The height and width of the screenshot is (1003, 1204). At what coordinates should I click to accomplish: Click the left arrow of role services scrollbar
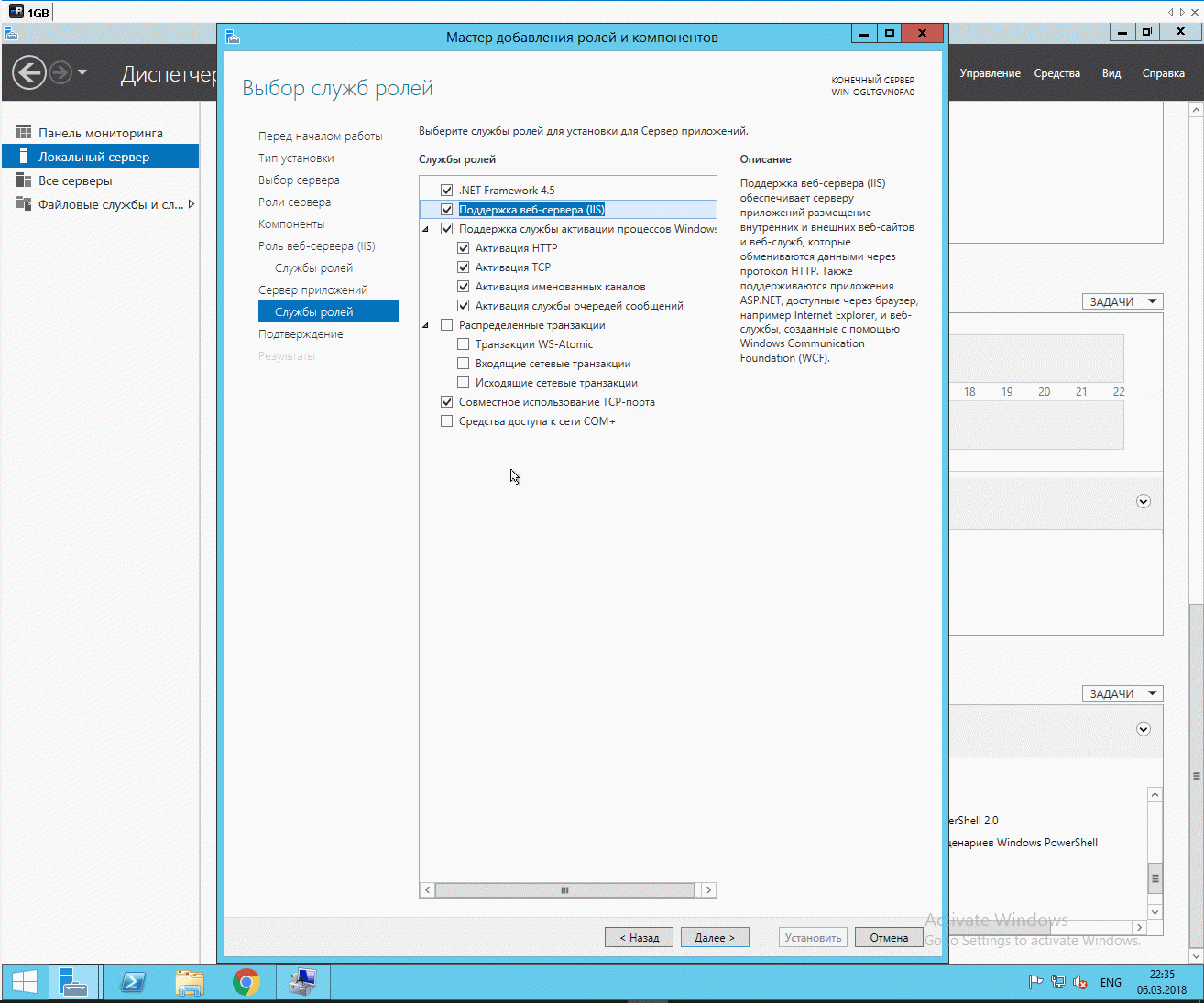pos(428,890)
